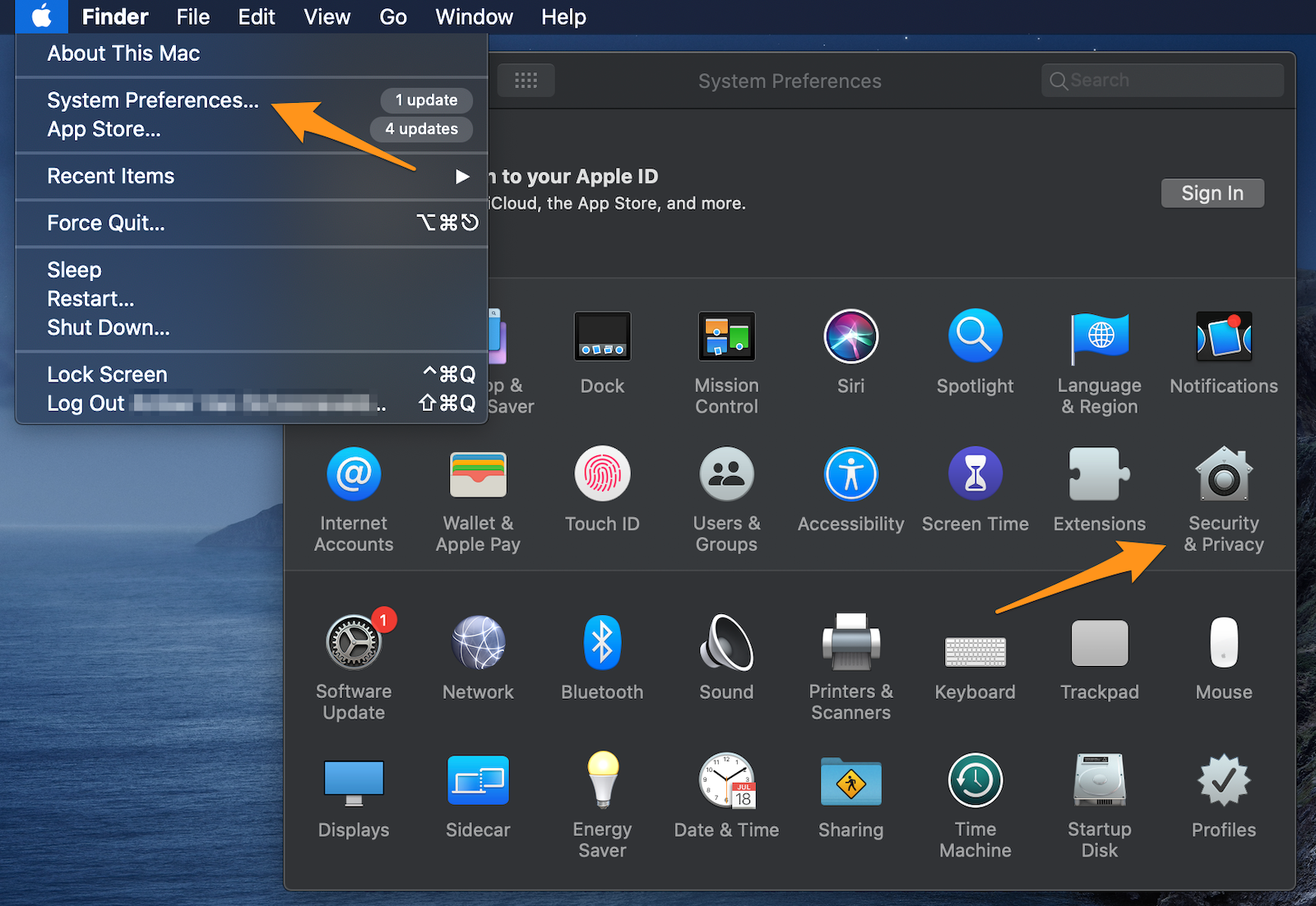Open Spotlight preferences
Image resolution: width=1316 pixels, height=906 pixels.
click(975, 353)
